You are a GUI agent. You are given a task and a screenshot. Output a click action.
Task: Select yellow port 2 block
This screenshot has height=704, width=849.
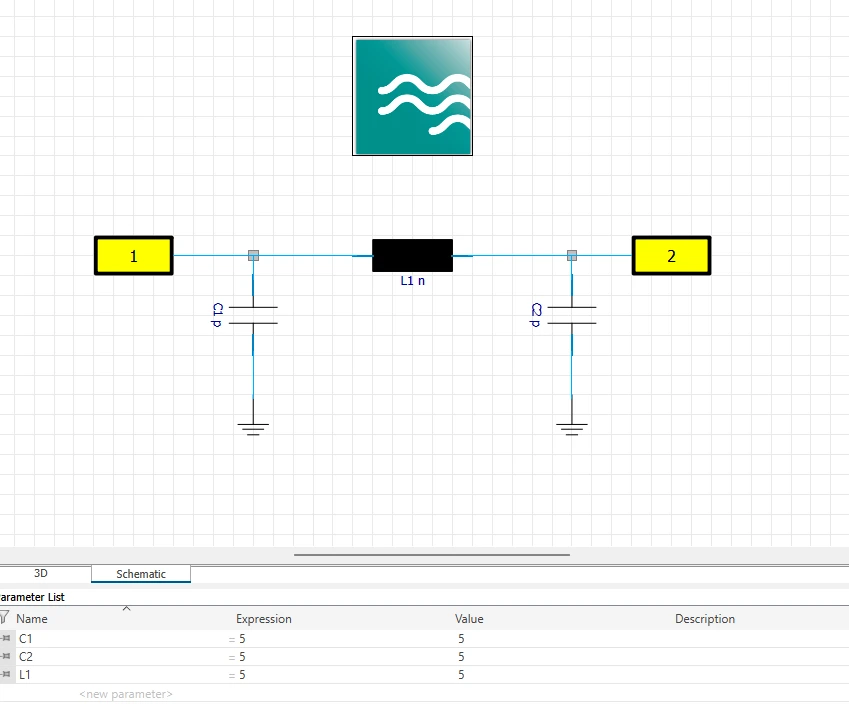671,256
